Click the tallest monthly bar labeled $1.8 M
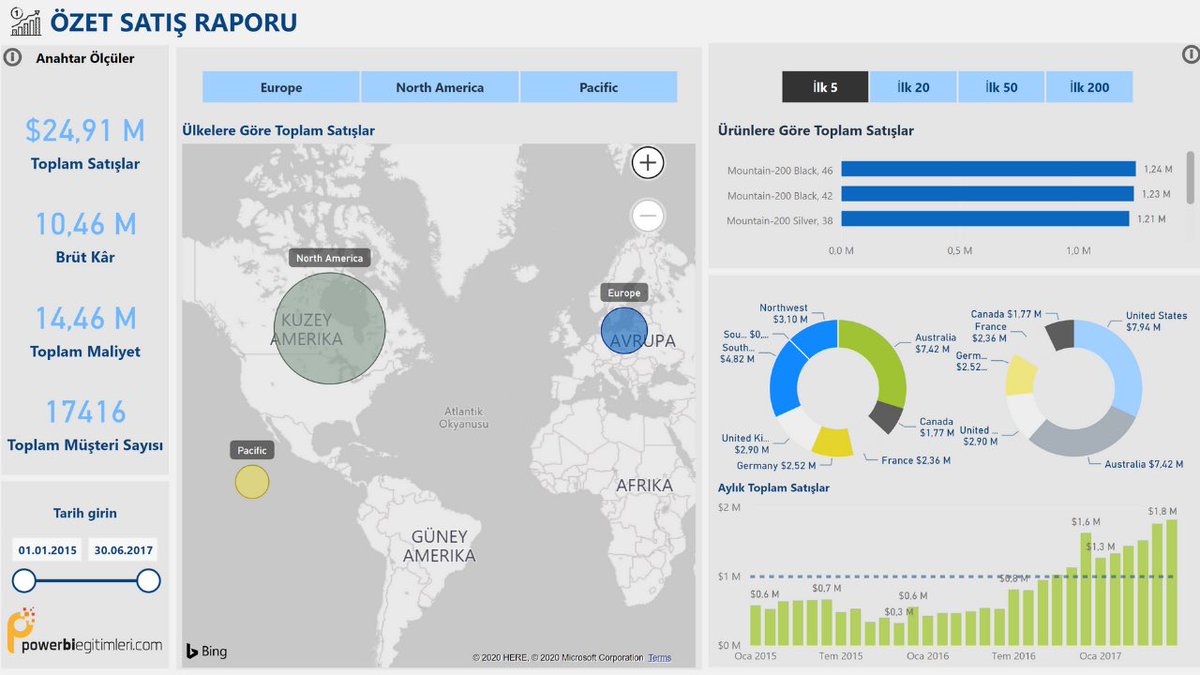1200x675 pixels. [x=1172, y=583]
